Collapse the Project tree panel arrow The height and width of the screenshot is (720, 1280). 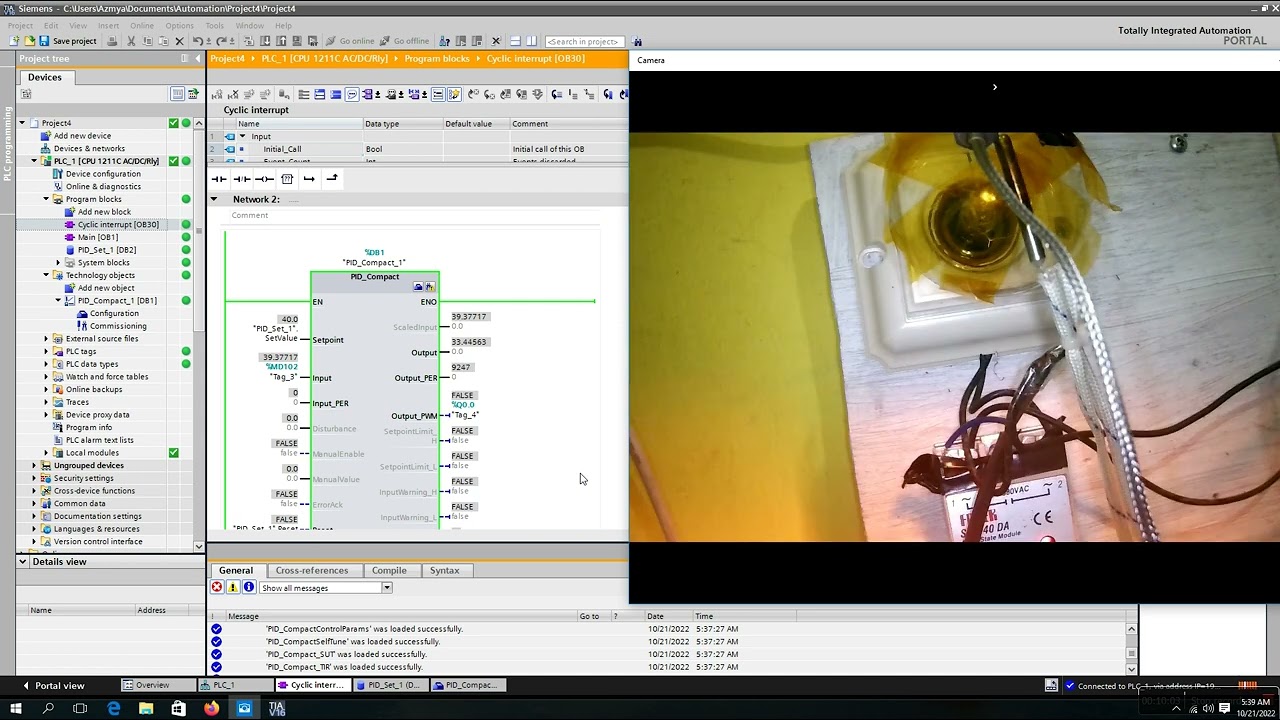pyautogui.click(x=196, y=59)
